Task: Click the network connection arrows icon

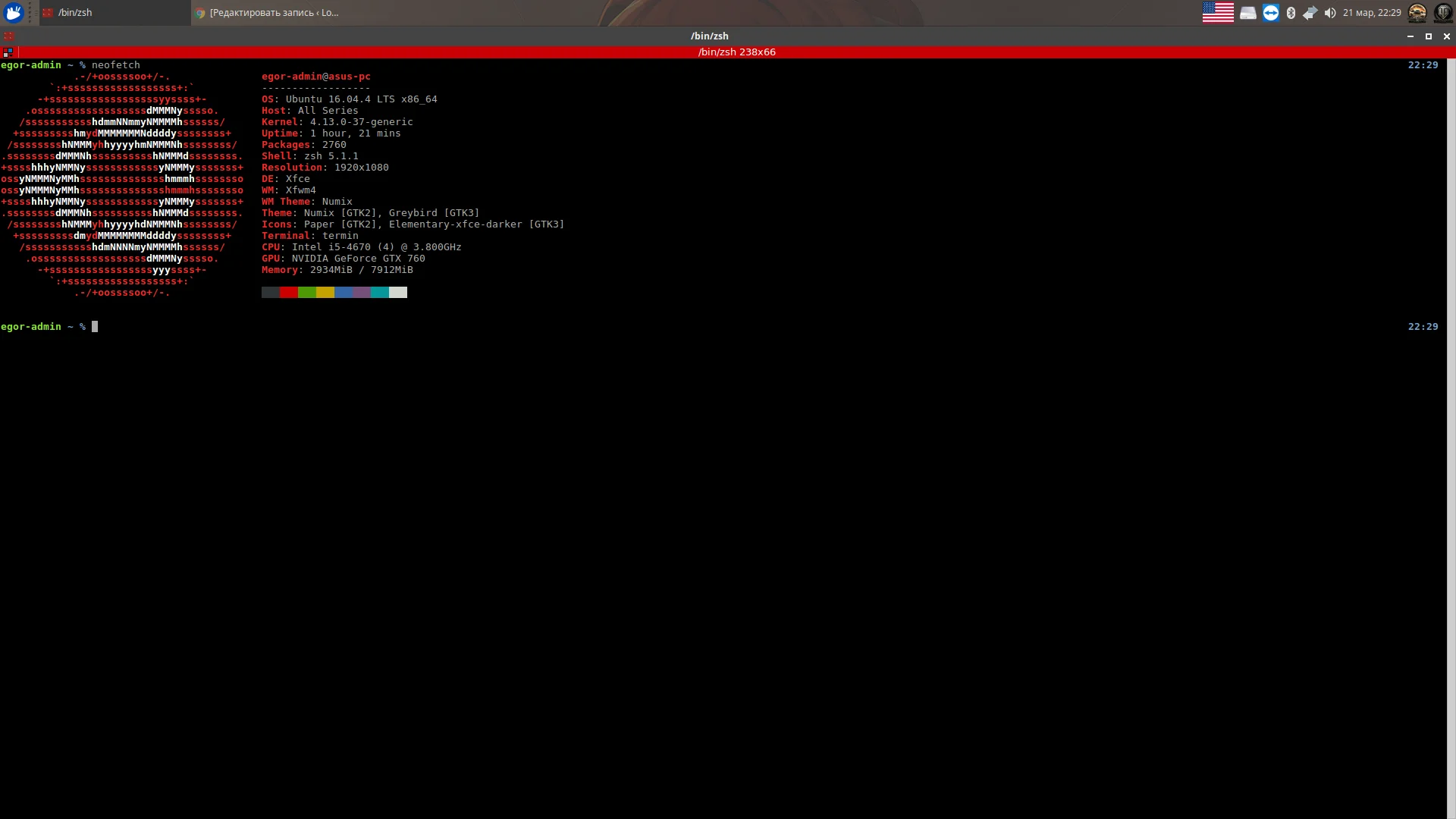Action: click(x=1310, y=13)
